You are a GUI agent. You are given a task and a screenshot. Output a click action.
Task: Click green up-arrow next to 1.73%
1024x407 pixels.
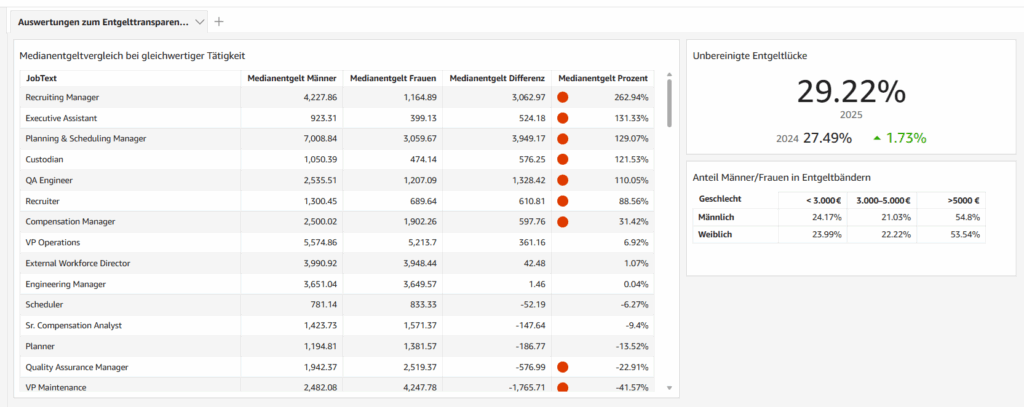pos(877,138)
